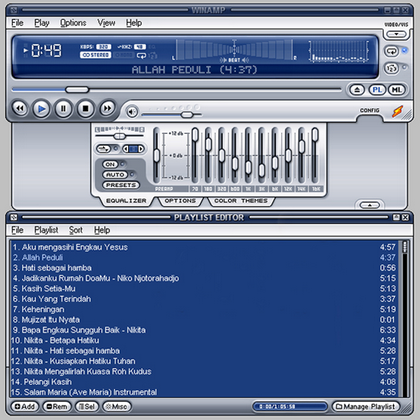Open the Playlist Editor window menu icon
This screenshot has height=420, width=420.
[x=14, y=217]
